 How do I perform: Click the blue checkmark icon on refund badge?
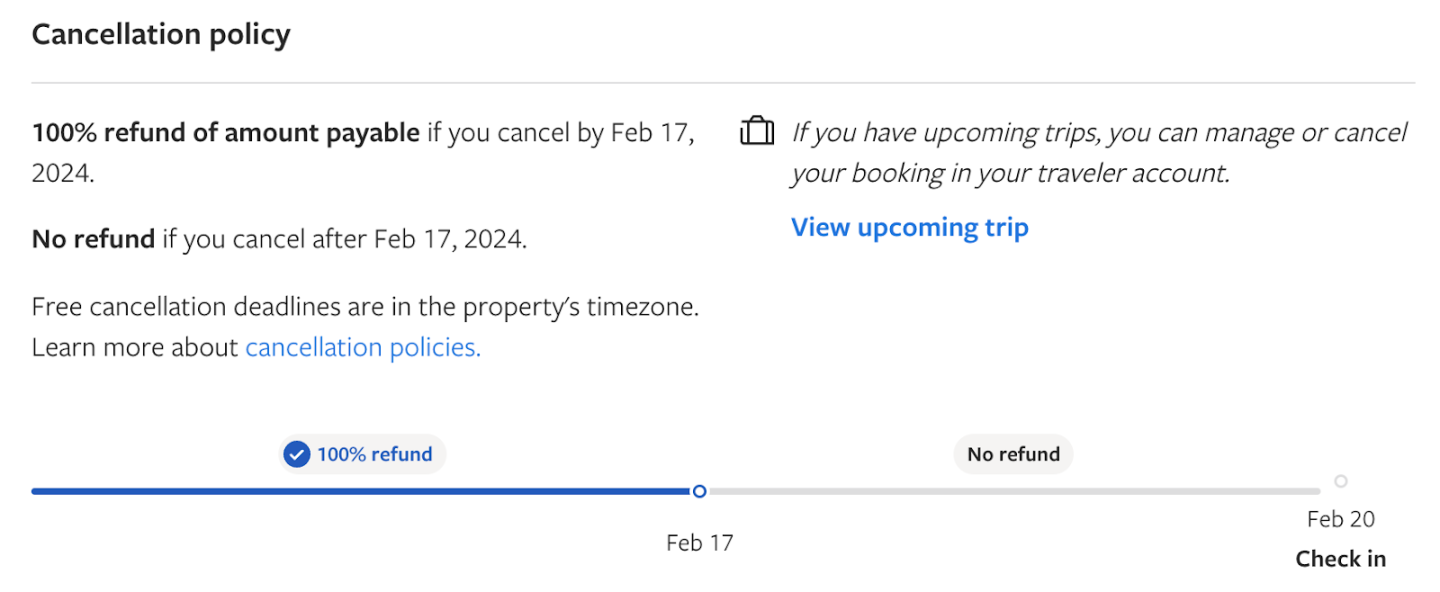point(296,455)
